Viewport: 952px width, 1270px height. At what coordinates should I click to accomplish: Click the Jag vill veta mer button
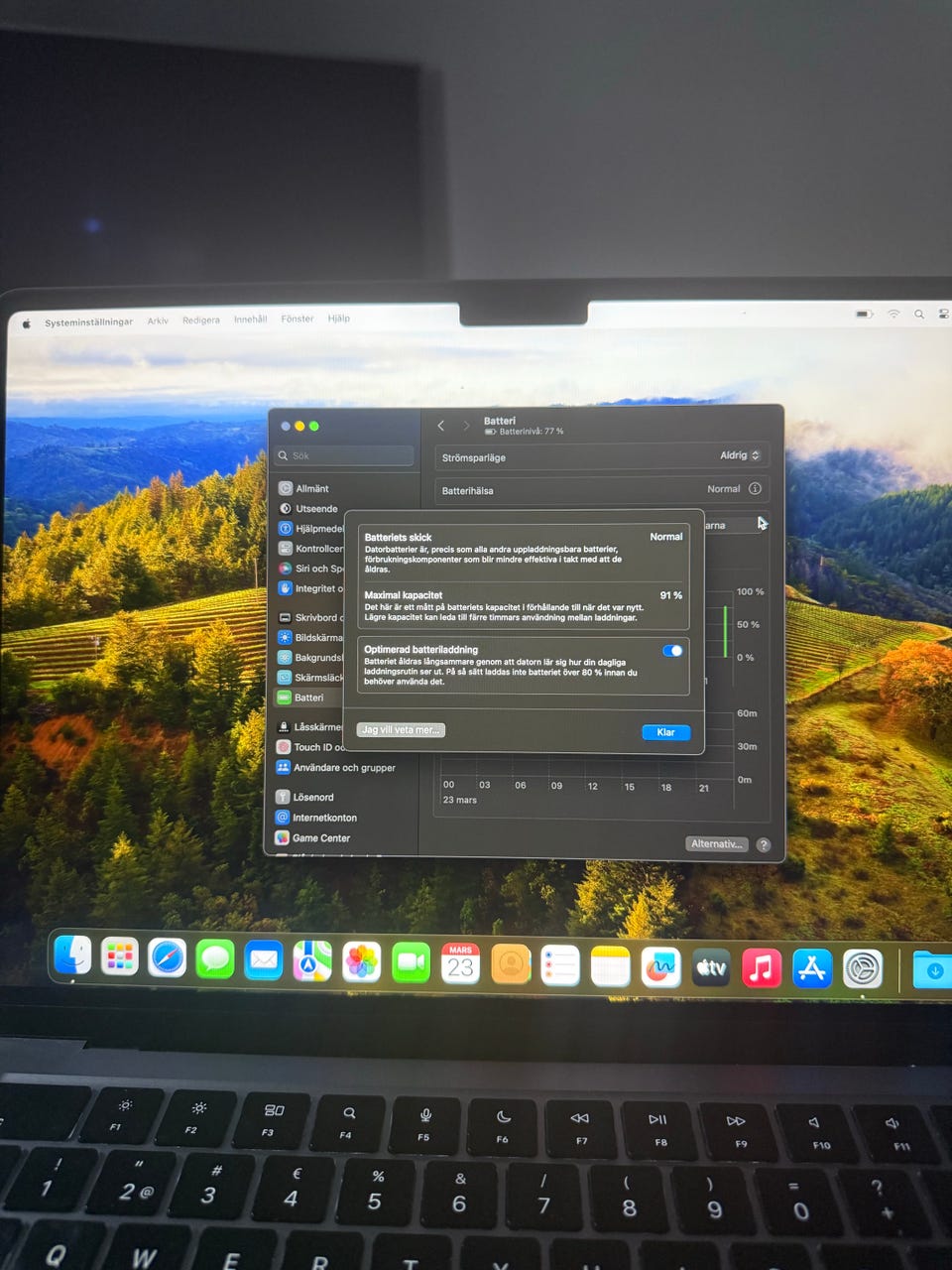tap(401, 729)
